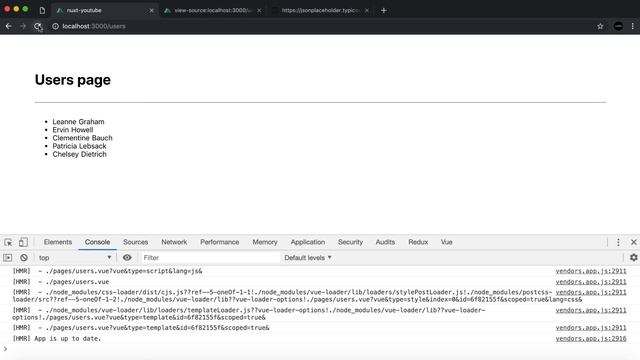Open the Audits panel
640x360 pixels.
coord(385,242)
